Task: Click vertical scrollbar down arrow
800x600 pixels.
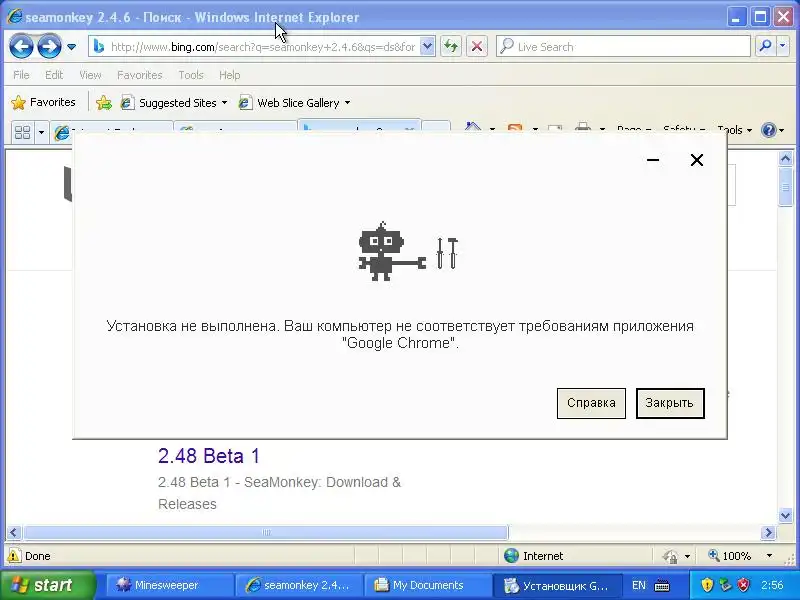Action: pos(785,515)
